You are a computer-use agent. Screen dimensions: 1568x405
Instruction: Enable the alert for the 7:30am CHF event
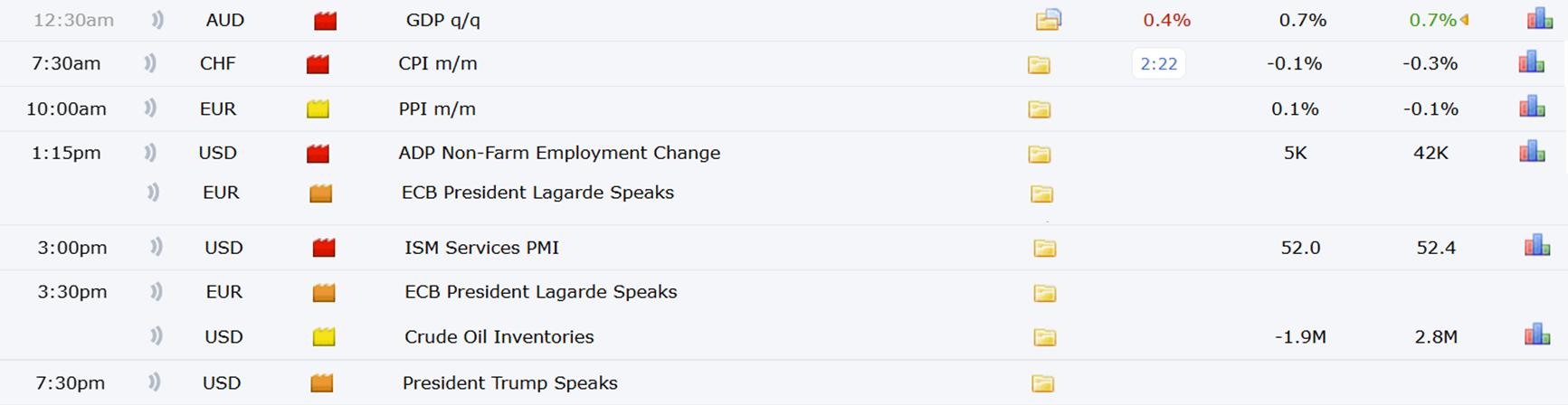click(150, 63)
